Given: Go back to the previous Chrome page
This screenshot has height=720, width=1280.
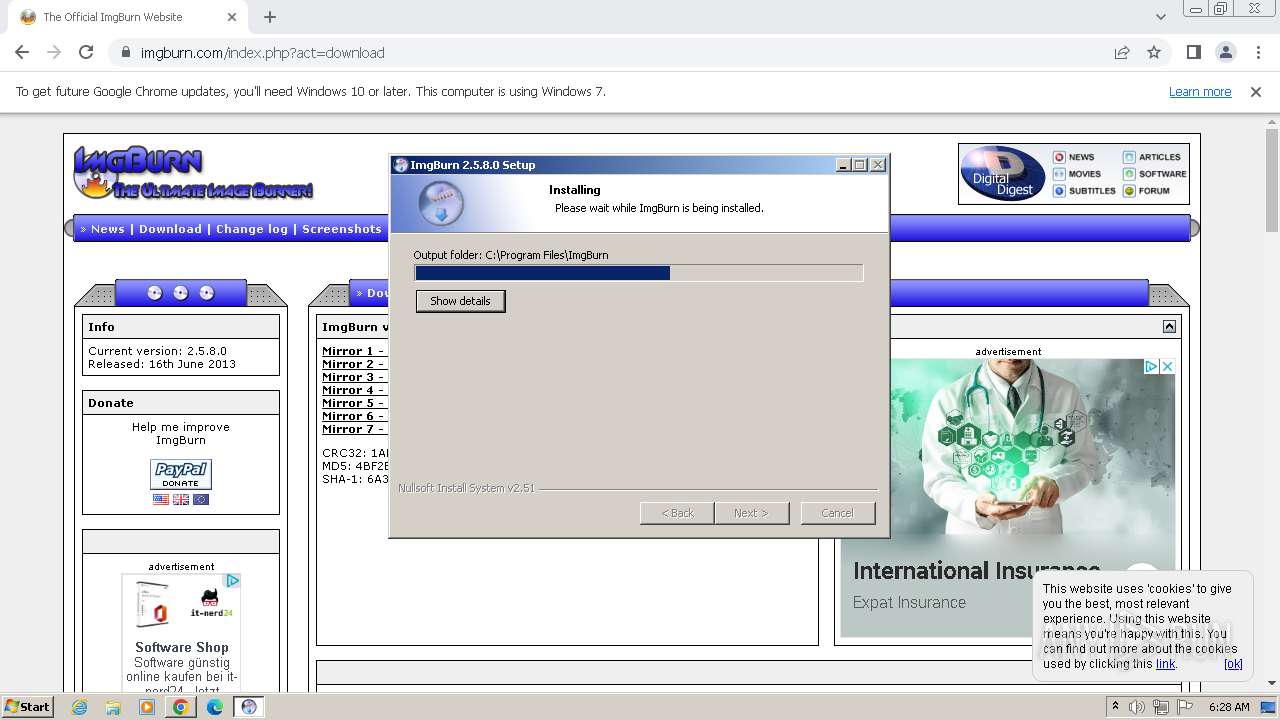Looking at the screenshot, I should click(22, 52).
